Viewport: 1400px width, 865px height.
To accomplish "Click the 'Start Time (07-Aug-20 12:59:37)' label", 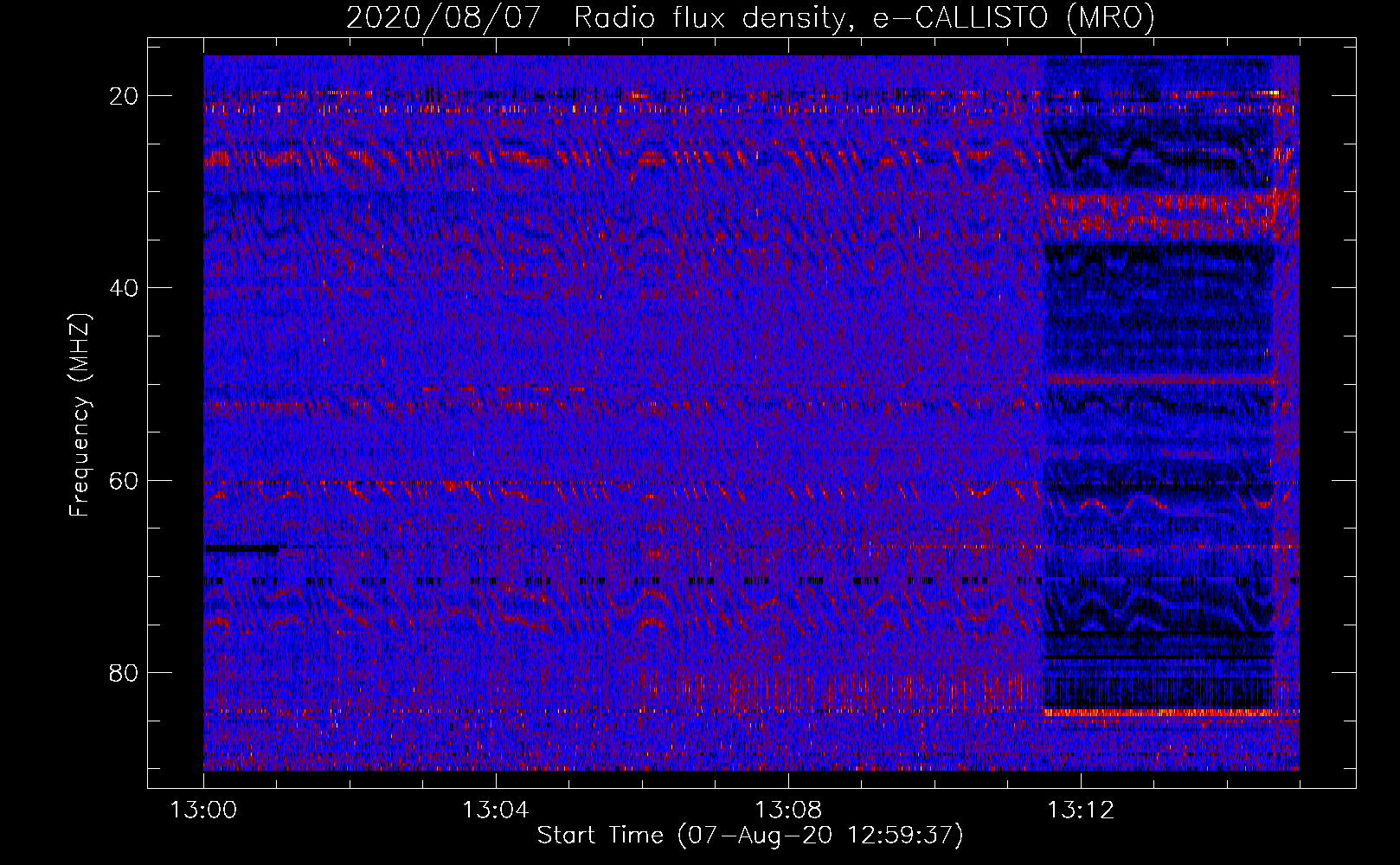I will pos(750,836).
